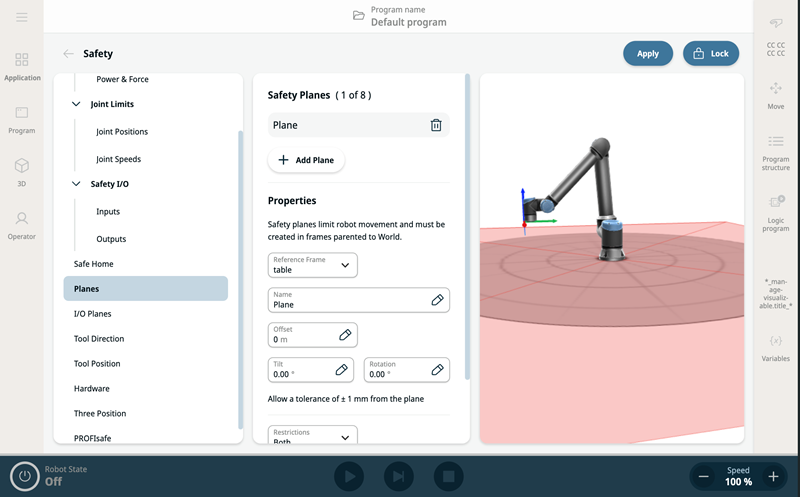
Task: Edit the Offset value pencil icon
Action: 345,335
